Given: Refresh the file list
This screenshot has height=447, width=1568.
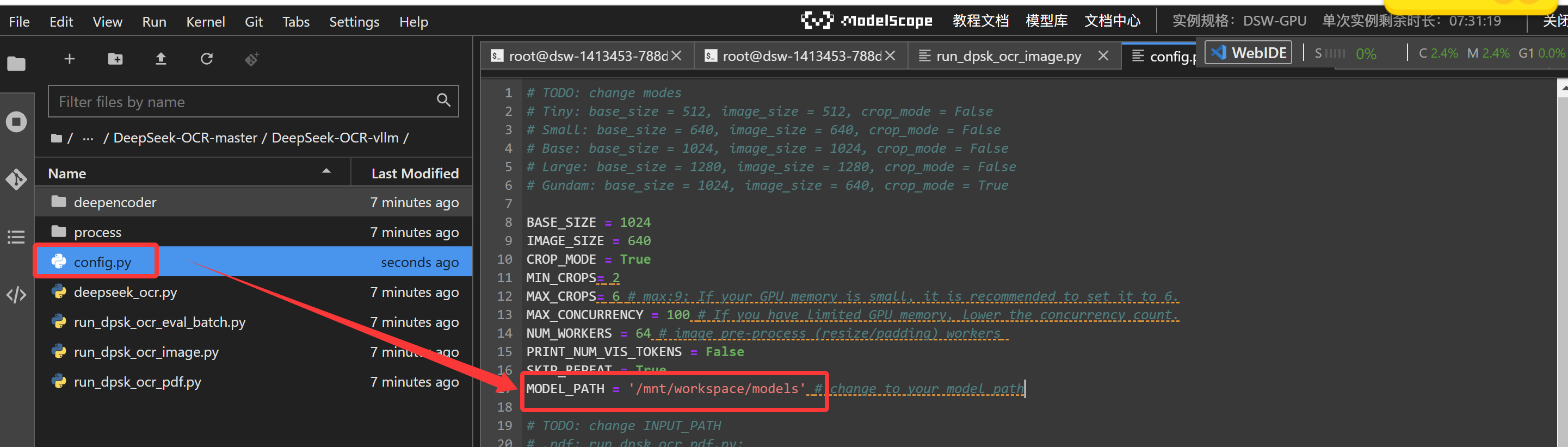Looking at the screenshot, I should point(207,59).
